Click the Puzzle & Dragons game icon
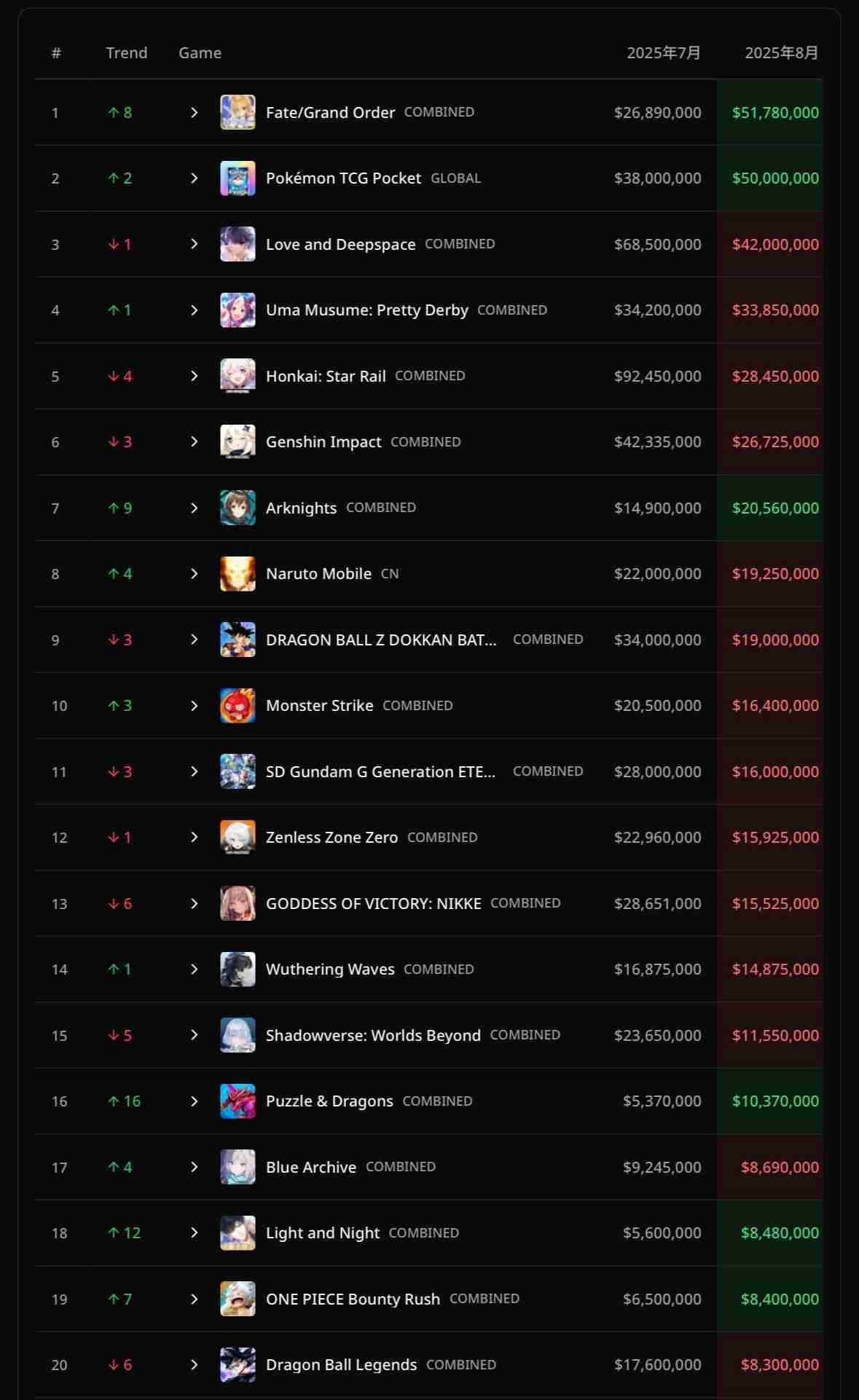The image size is (859, 1400). point(238,1101)
